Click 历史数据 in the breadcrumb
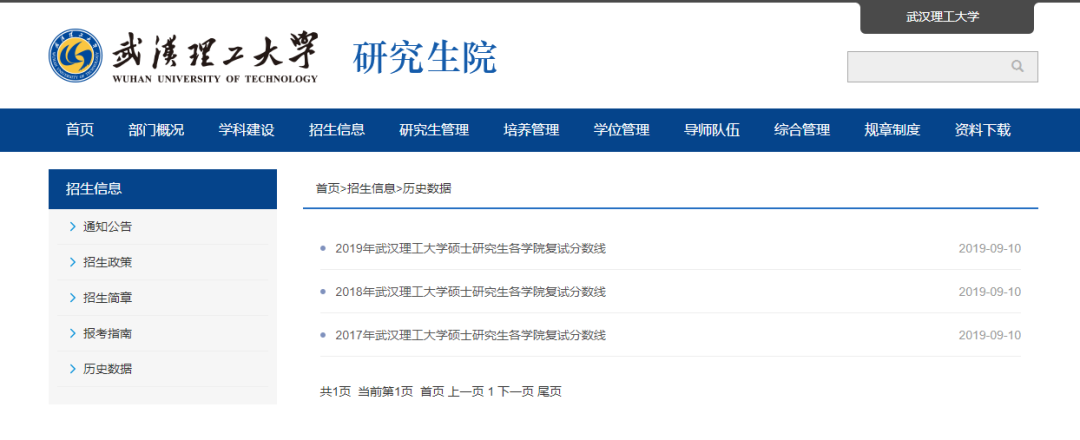 pos(427,188)
